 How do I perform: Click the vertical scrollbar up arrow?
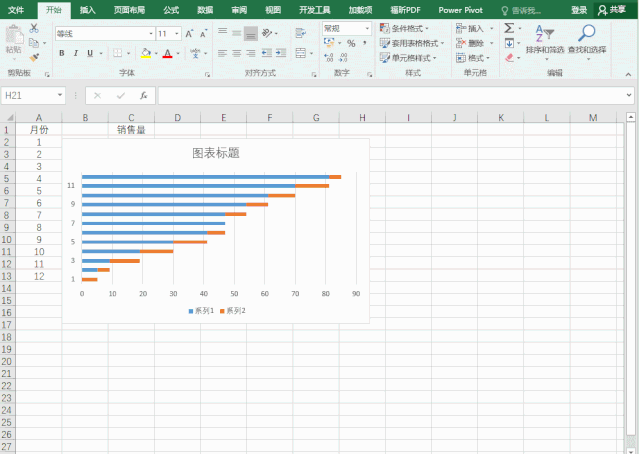tap(630, 117)
